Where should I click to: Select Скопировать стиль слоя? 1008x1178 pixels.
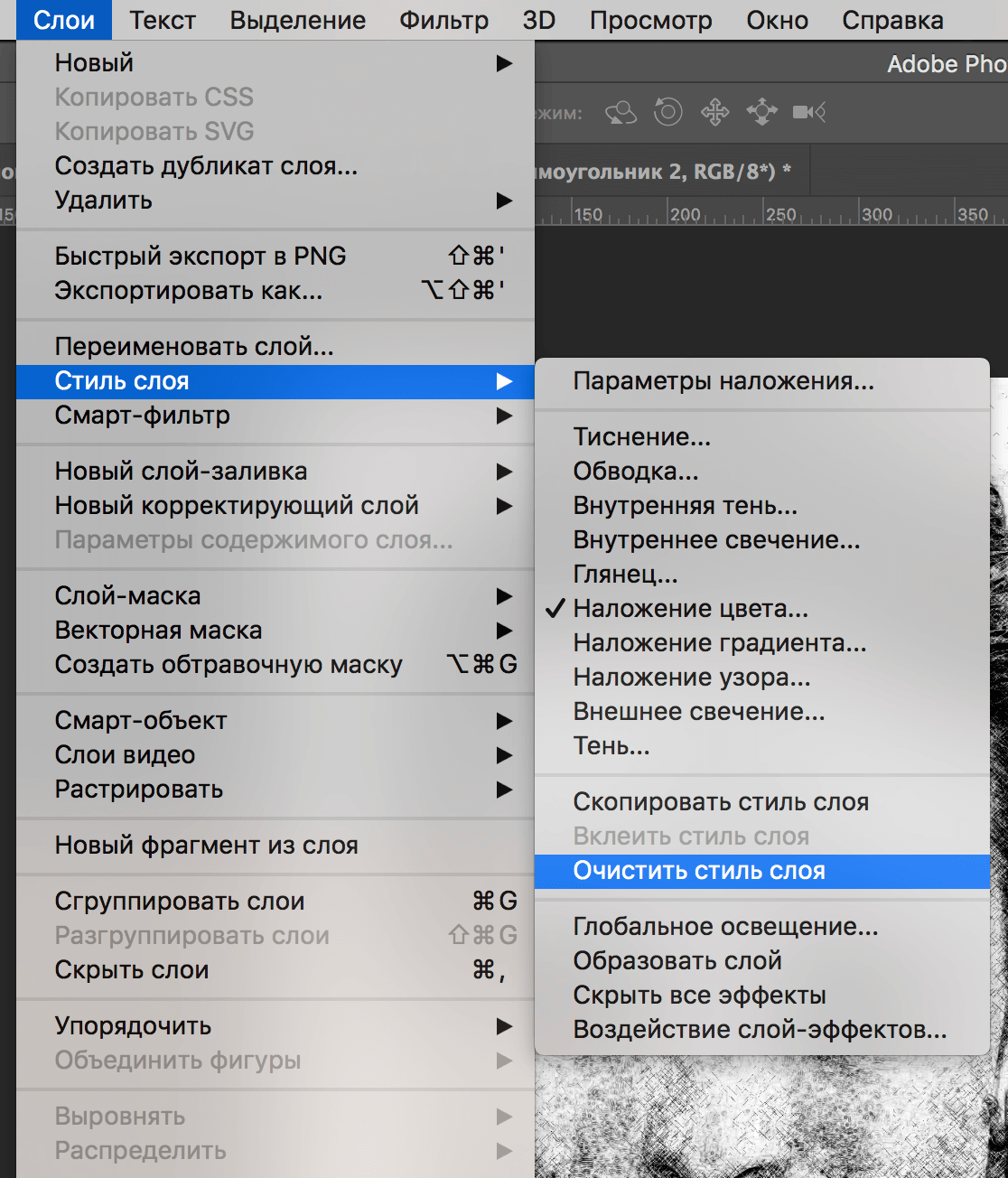(x=720, y=802)
